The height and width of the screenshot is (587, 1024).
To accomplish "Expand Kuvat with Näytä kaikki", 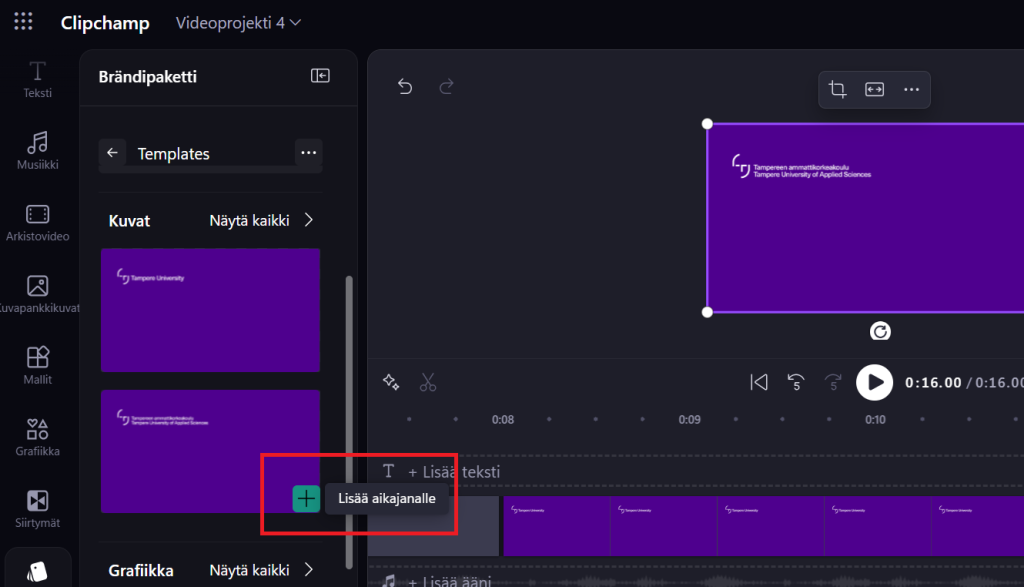I will tap(261, 220).
